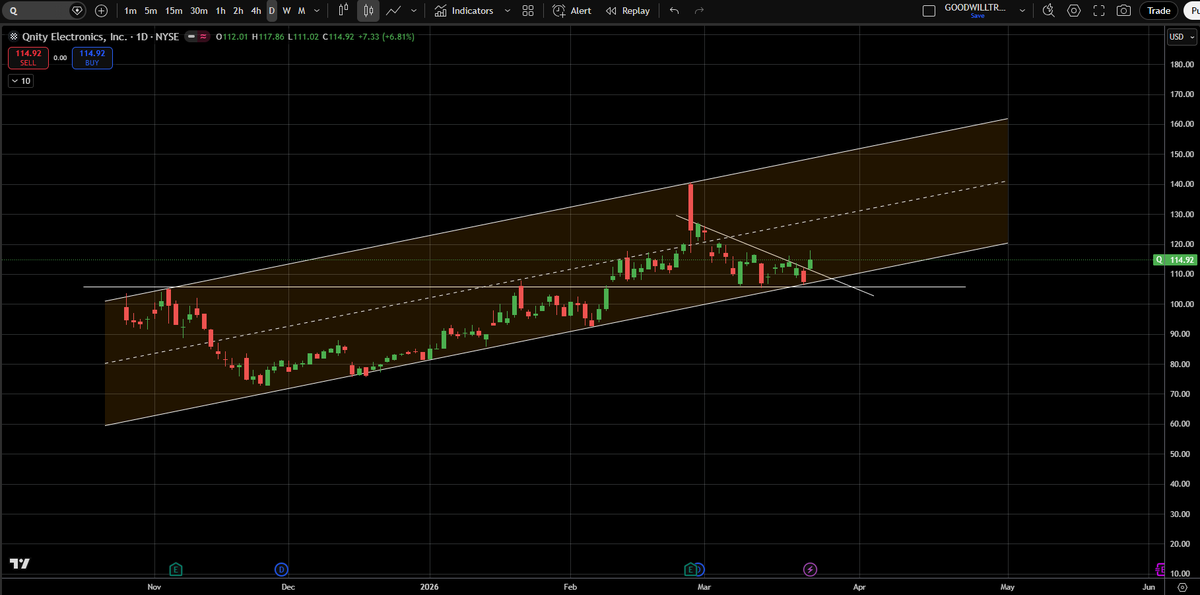
Task: Click the Qnity Electronics, Inc. symbol title
Action: point(74,37)
